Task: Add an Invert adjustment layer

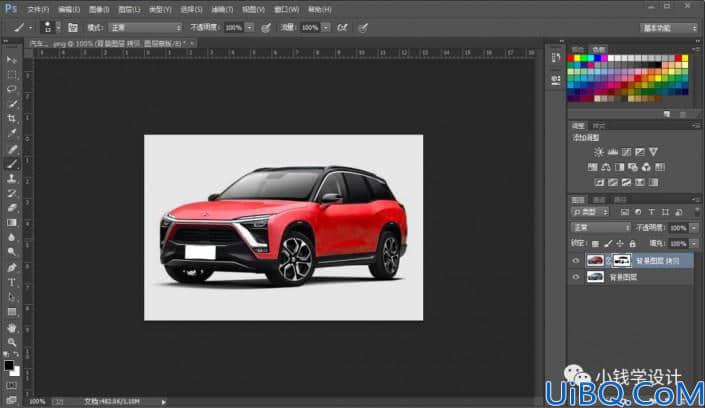Action: pos(599,182)
